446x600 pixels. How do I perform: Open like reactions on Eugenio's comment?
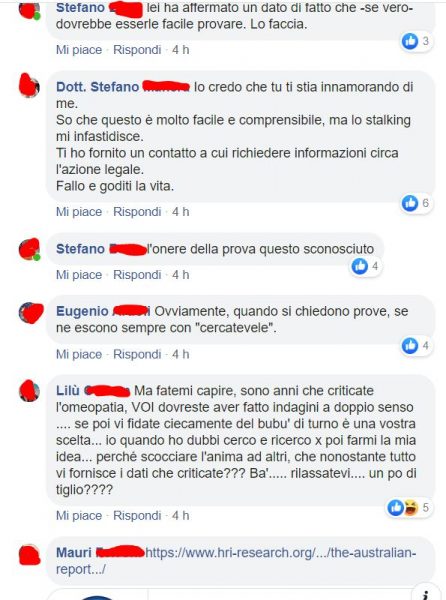pyautogui.click(x=416, y=346)
